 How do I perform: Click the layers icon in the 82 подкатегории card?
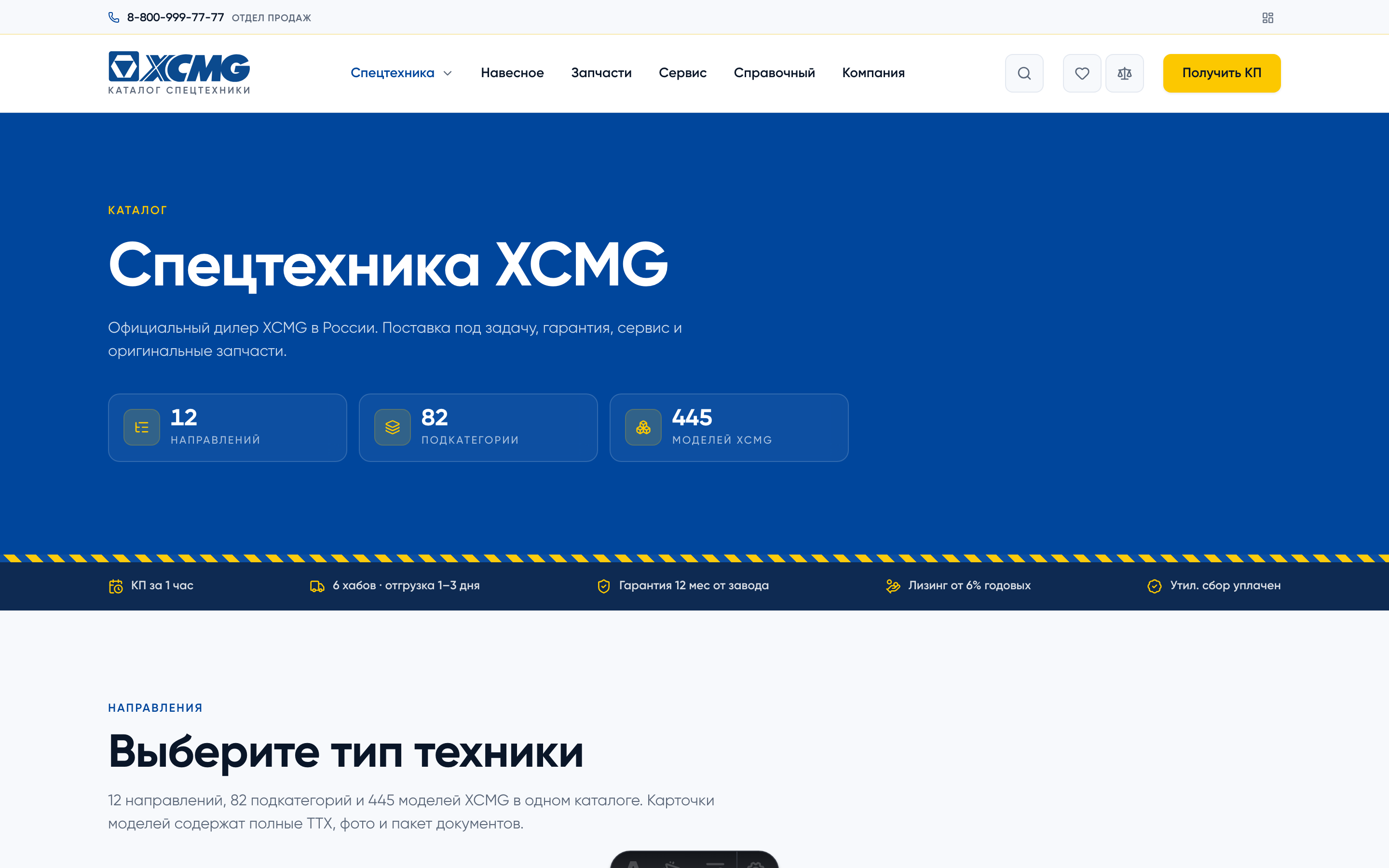pos(393,427)
